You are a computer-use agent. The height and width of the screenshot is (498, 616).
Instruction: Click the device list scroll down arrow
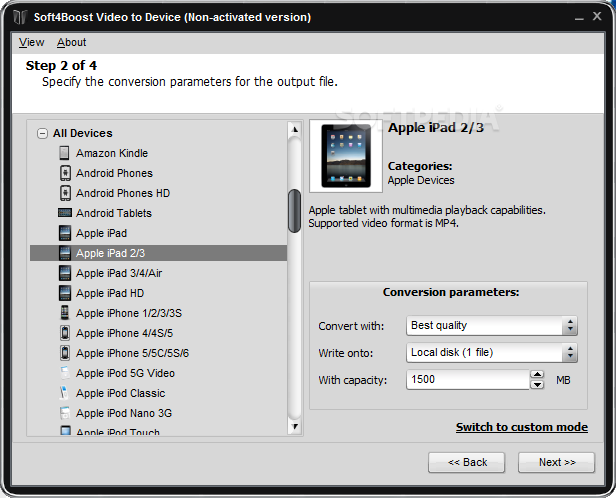(295, 427)
